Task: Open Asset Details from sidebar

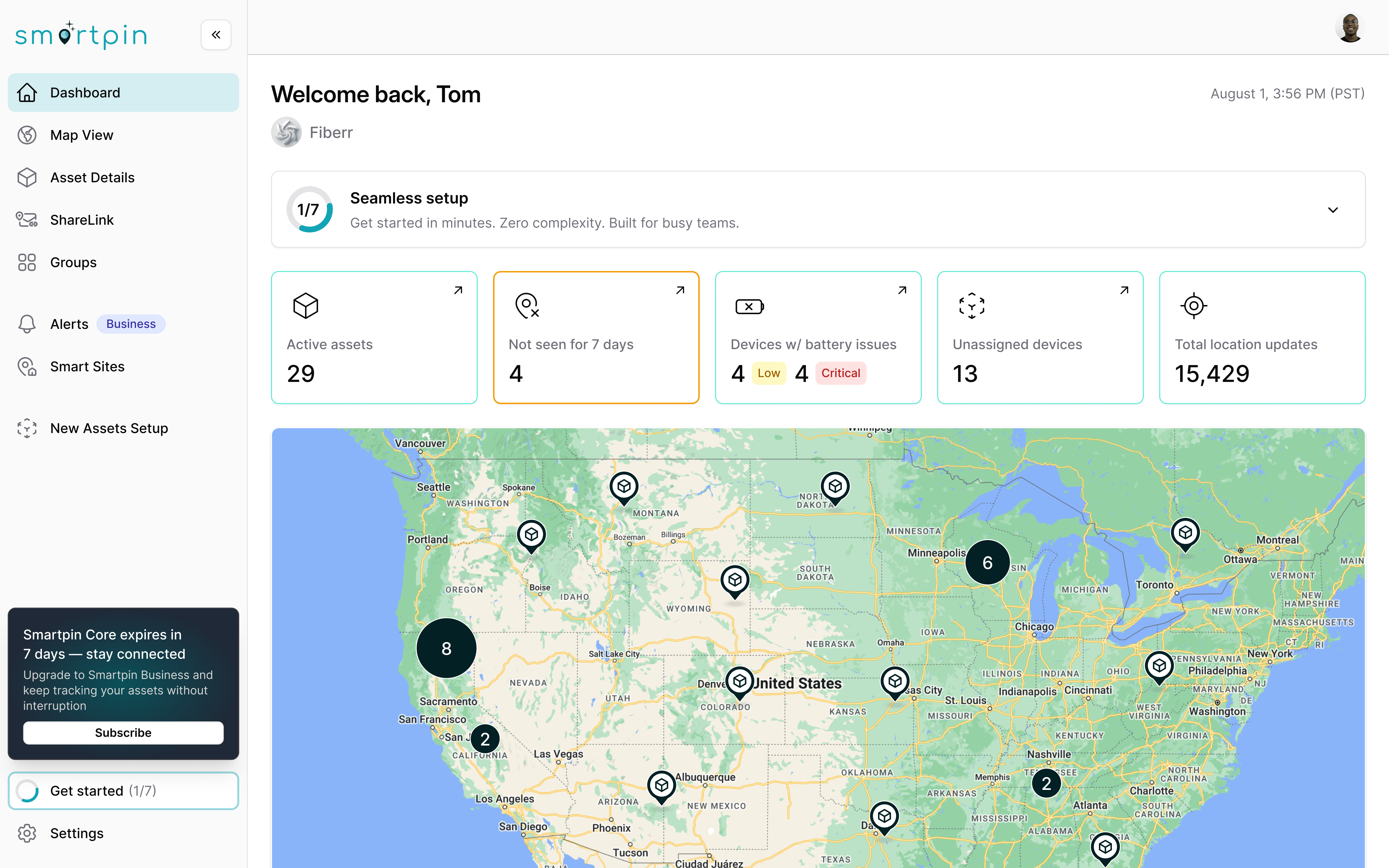Action: tap(92, 177)
